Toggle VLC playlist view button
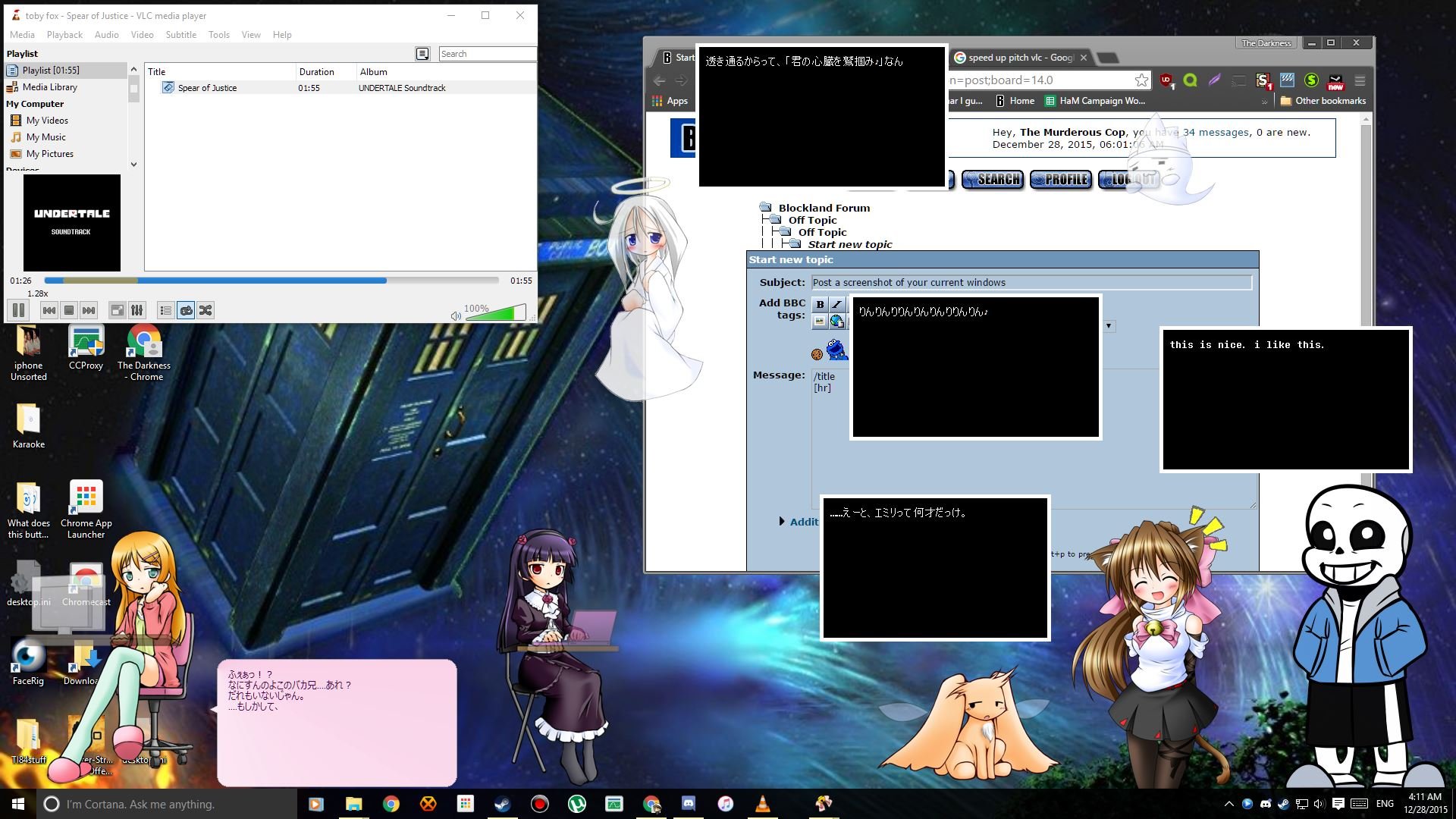This screenshot has height=819, width=1456. point(165,310)
